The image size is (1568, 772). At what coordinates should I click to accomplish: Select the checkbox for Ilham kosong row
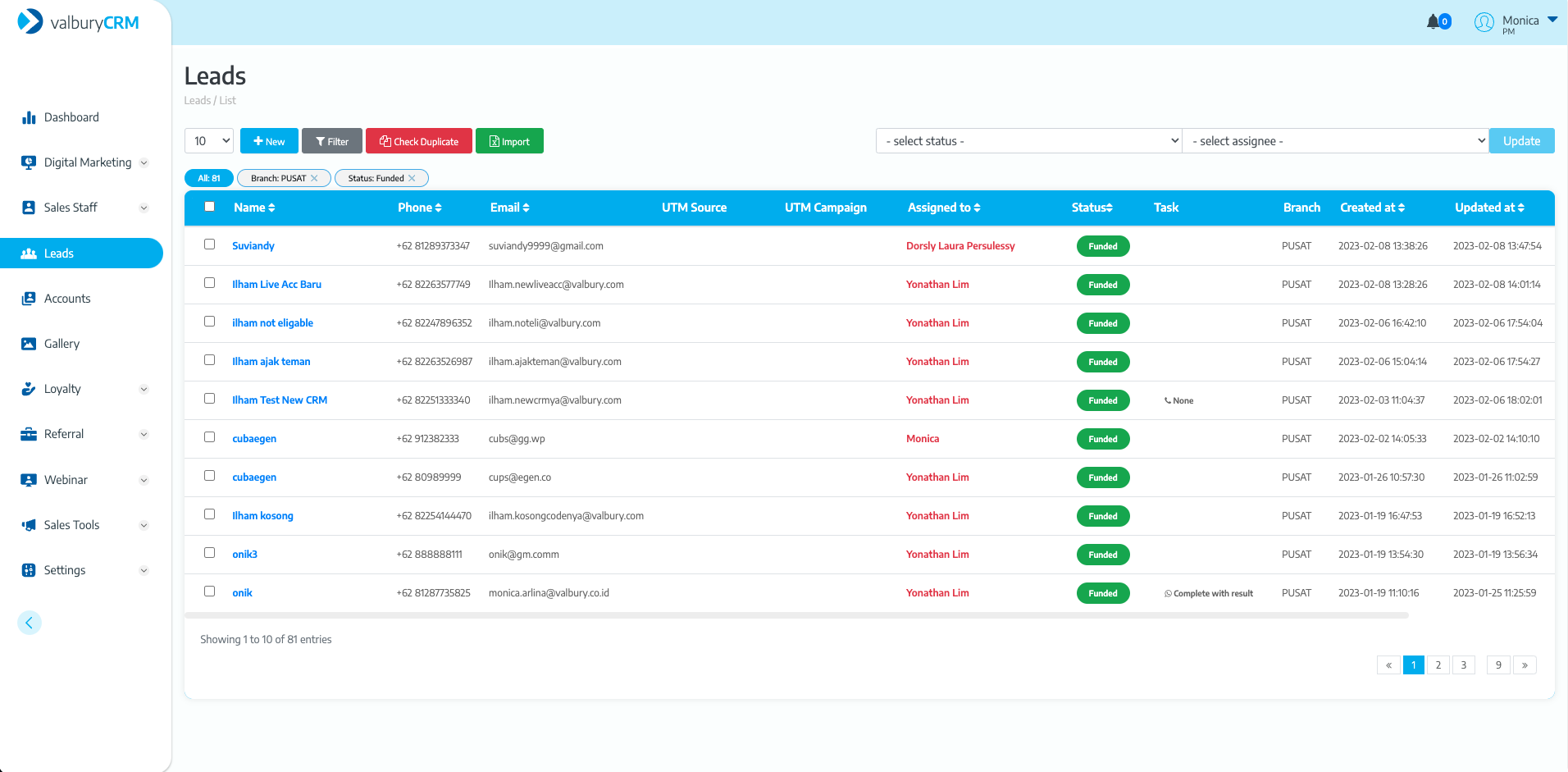tap(210, 514)
